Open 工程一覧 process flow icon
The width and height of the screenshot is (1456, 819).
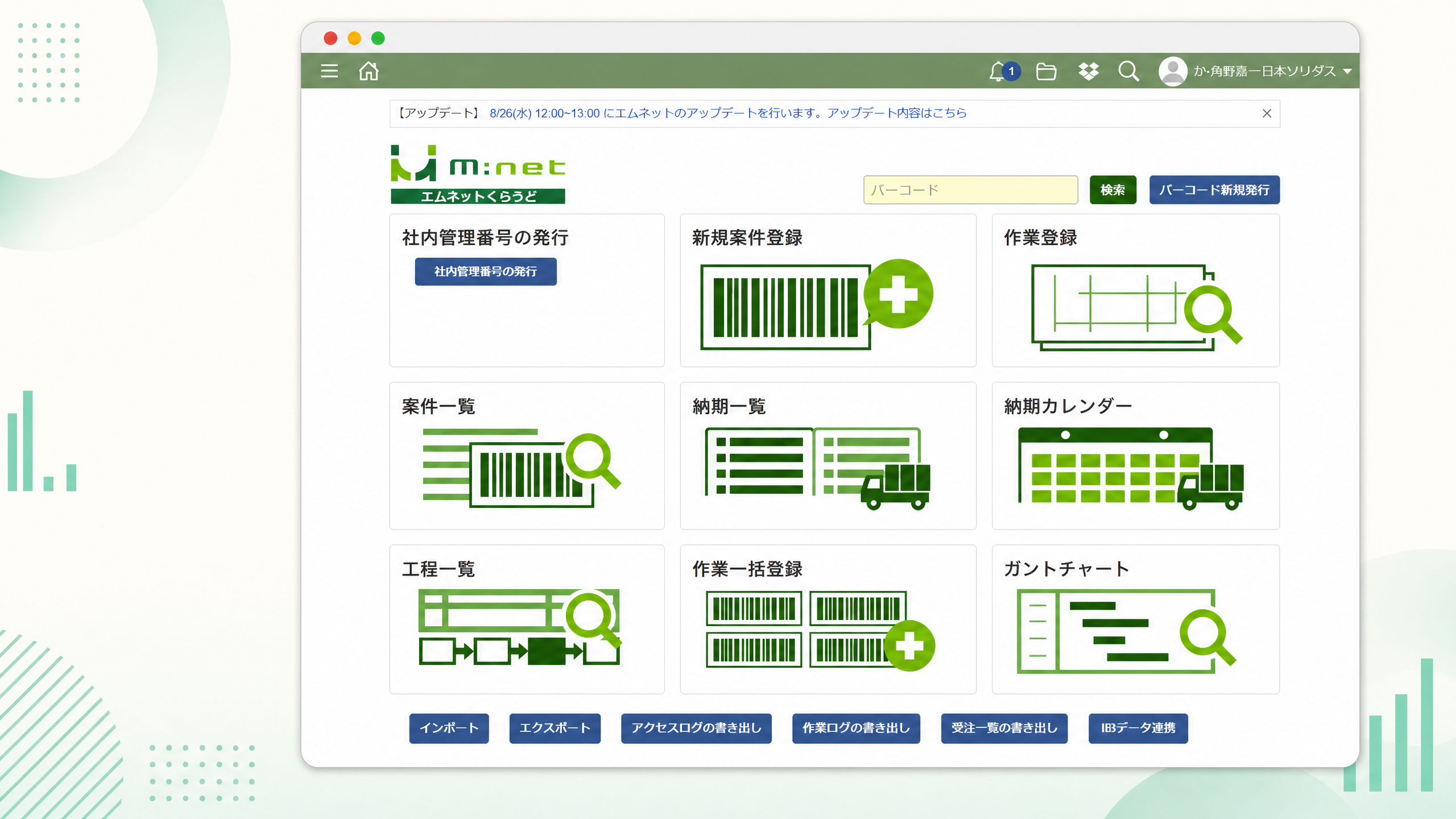(x=520, y=627)
